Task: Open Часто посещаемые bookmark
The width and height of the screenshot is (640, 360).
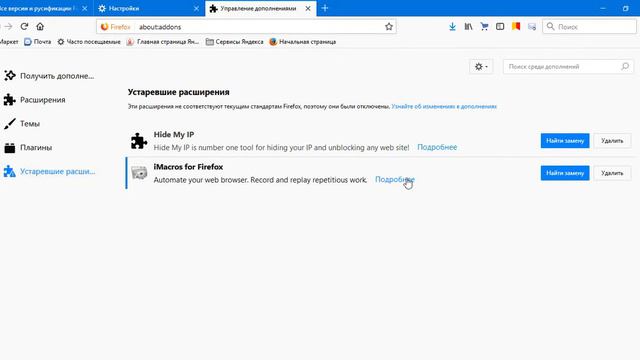Action: tap(89, 42)
